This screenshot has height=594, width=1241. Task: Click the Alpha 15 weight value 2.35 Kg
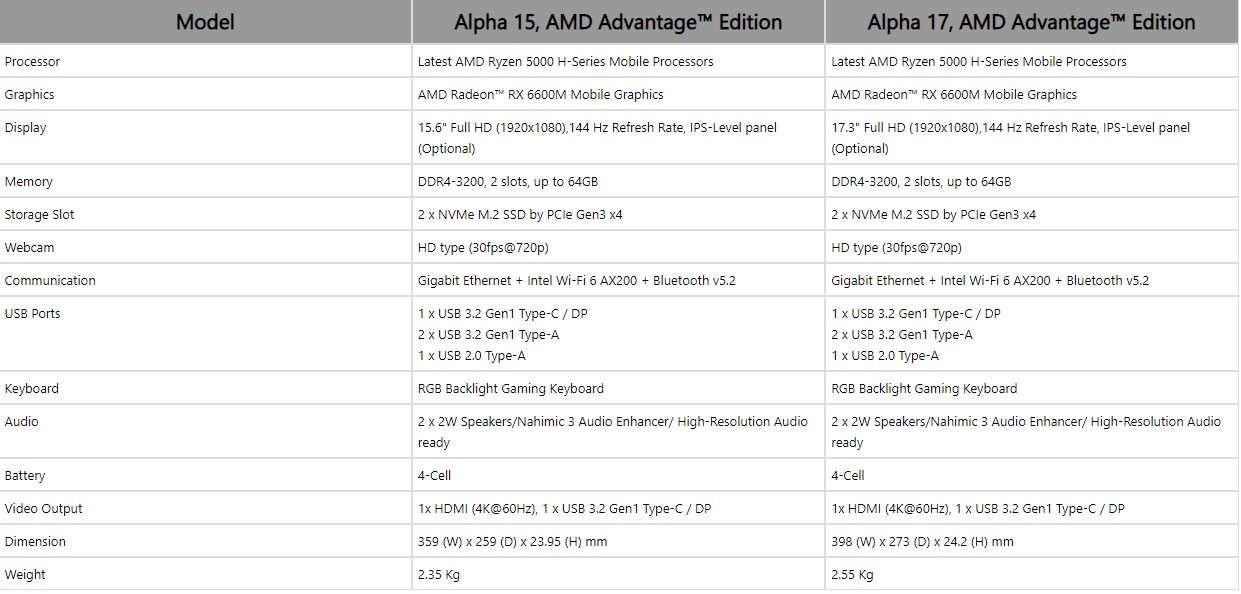[439, 575]
